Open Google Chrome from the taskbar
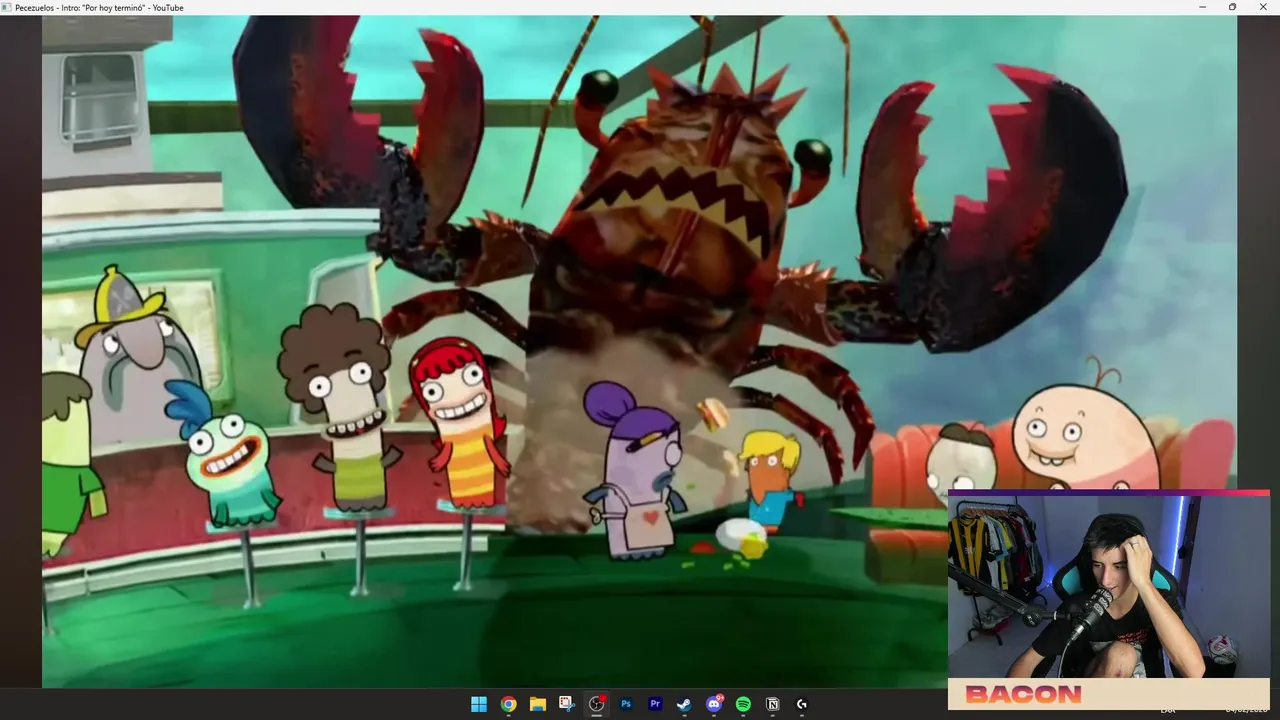 (x=508, y=704)
